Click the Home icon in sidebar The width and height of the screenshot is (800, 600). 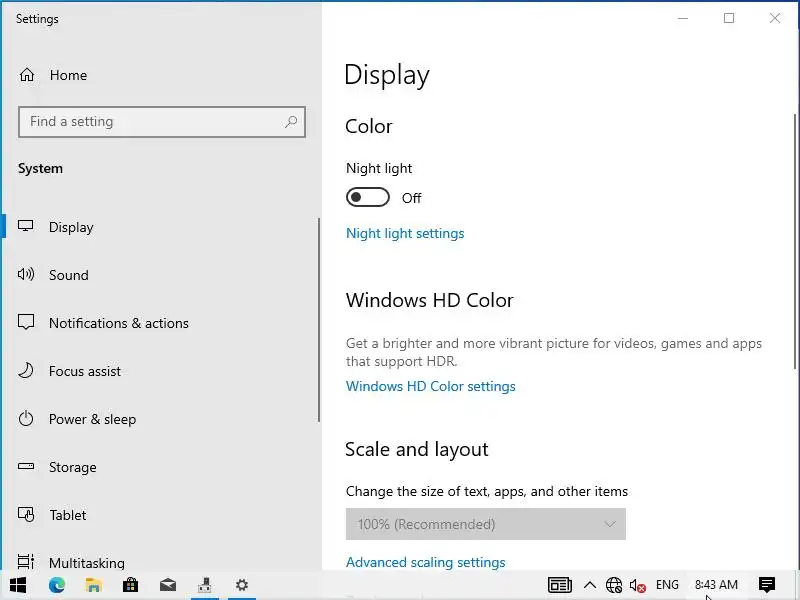tap(27, 75)
